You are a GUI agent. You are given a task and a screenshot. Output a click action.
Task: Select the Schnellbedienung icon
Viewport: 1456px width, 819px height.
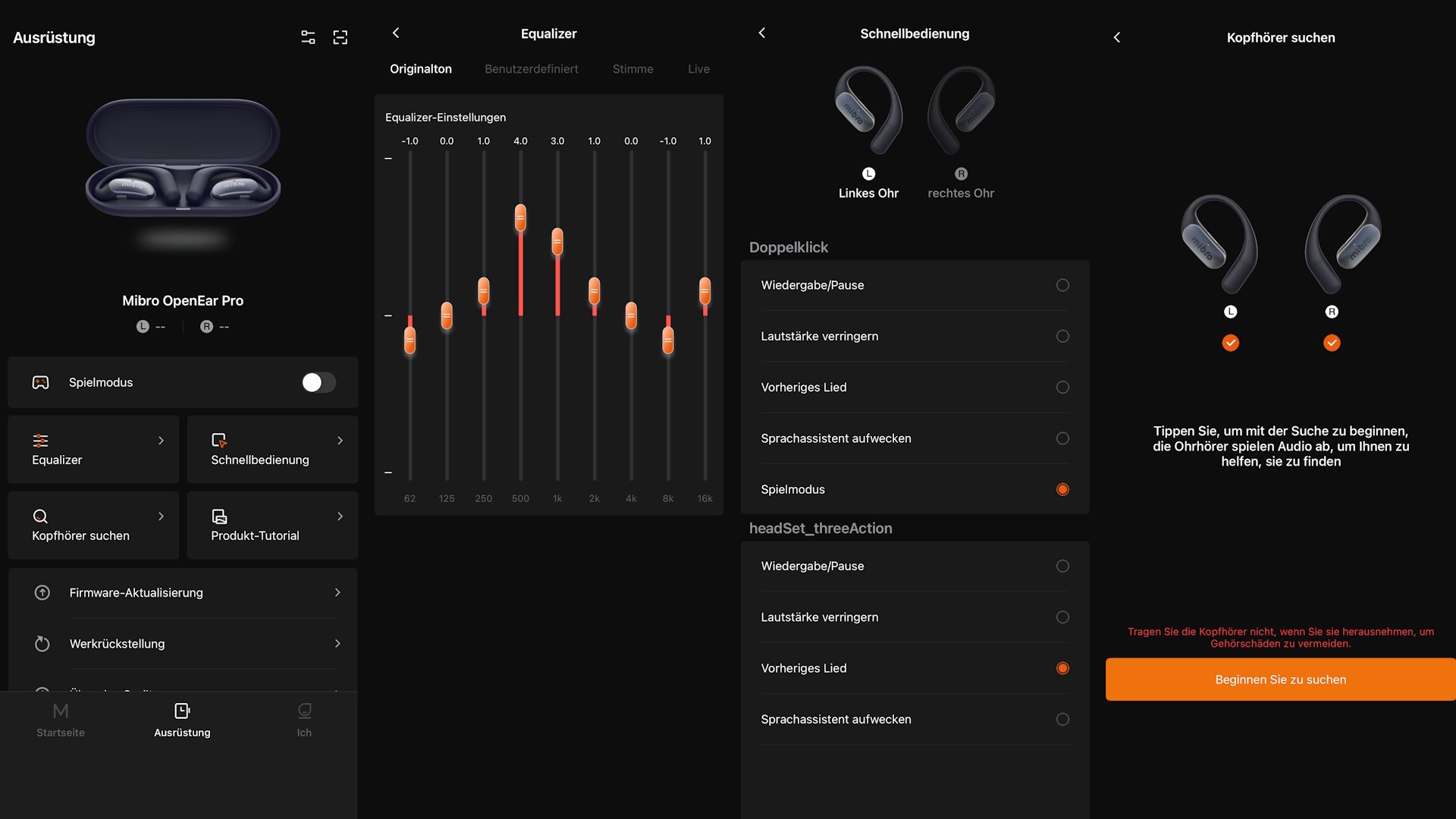click(218, 440)
